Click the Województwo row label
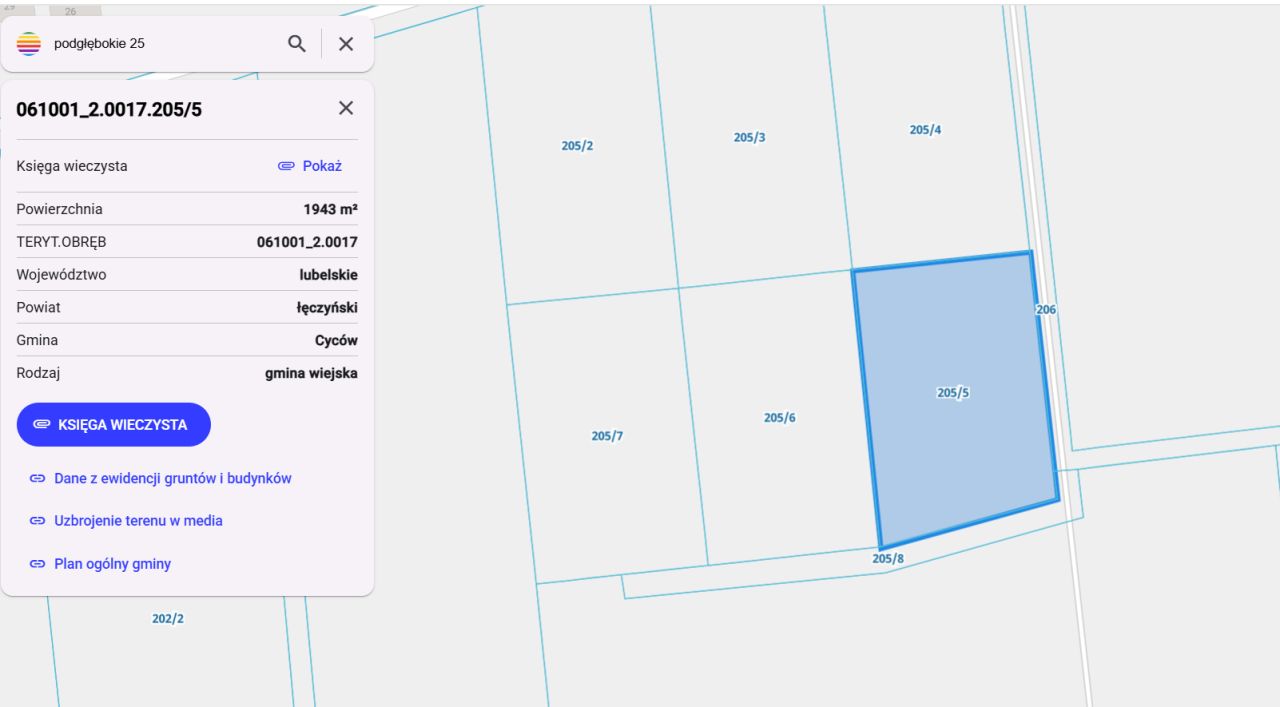This screenshot has width=1280, height=707. pyautogui.click(x=62, y=275)
